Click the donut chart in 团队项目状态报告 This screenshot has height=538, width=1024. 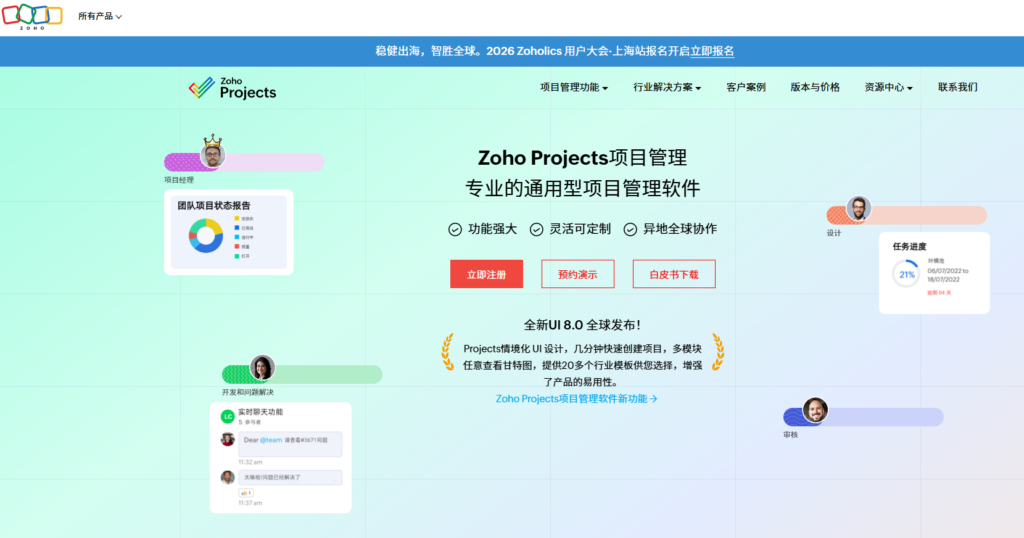(206, 236)
